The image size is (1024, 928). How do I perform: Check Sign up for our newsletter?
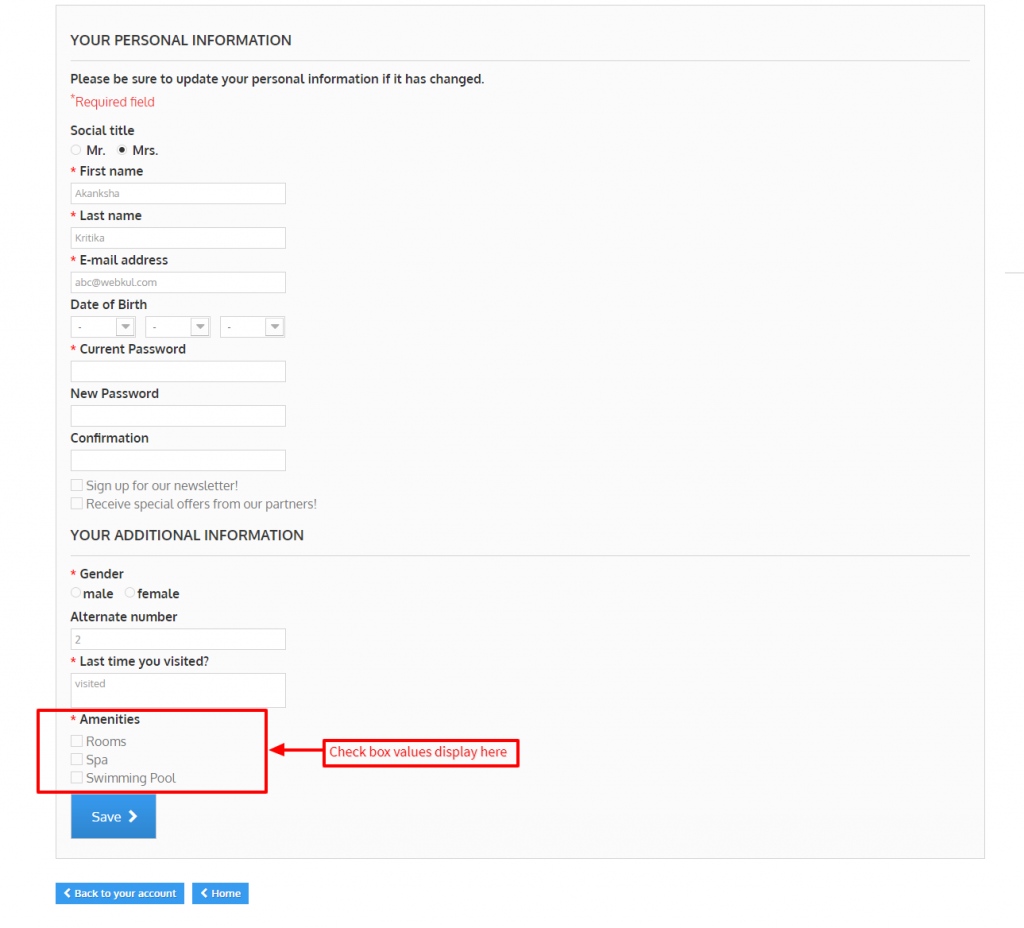(77, 485)
